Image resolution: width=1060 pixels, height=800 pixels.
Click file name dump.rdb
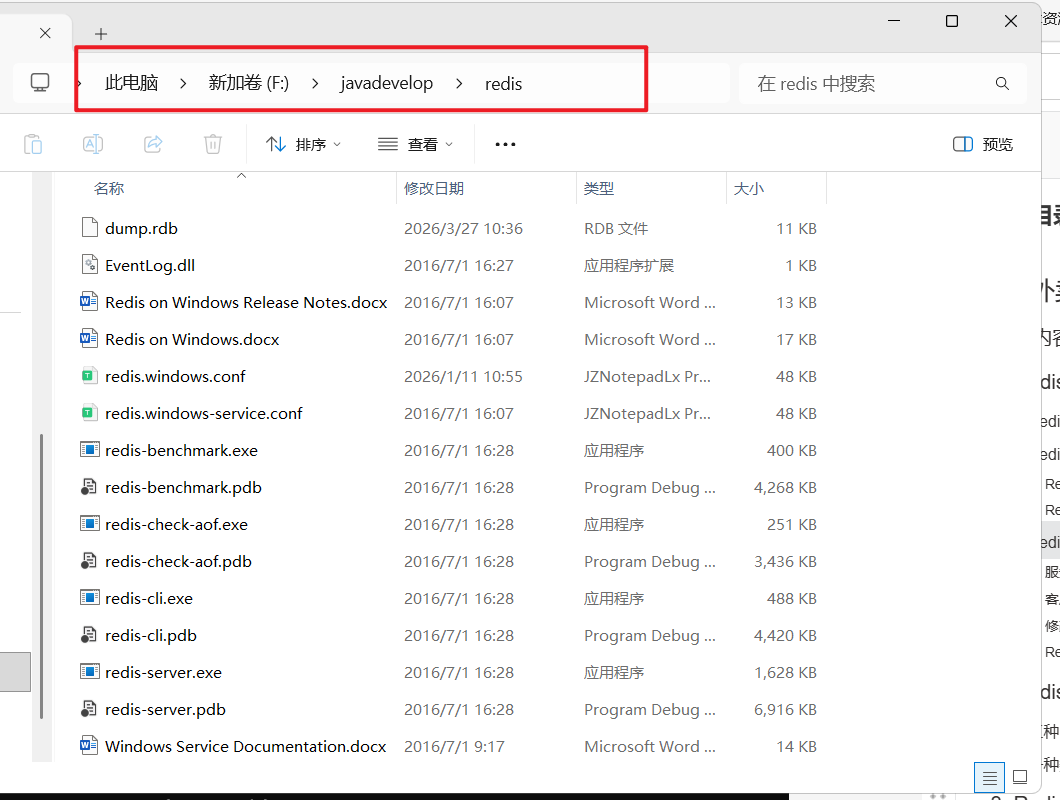pos(141,229)
